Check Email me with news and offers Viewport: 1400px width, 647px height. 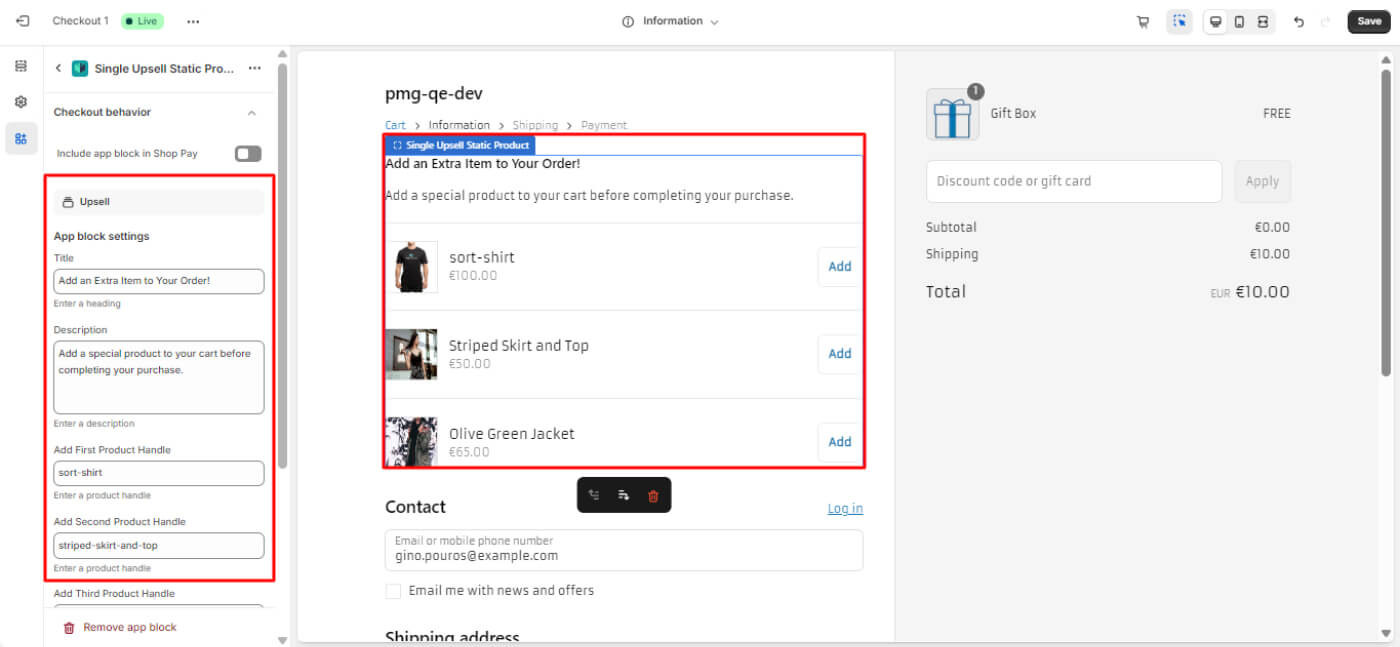393,591
